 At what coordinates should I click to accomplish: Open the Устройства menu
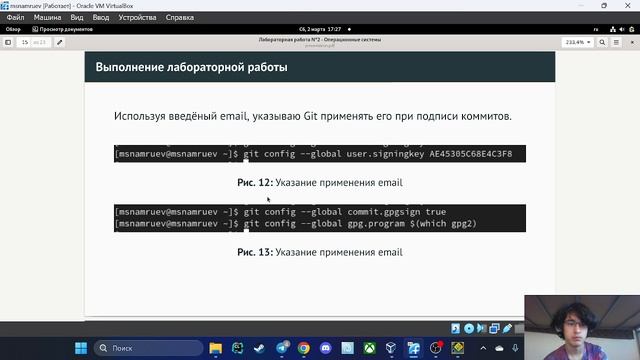click(138, 18)
